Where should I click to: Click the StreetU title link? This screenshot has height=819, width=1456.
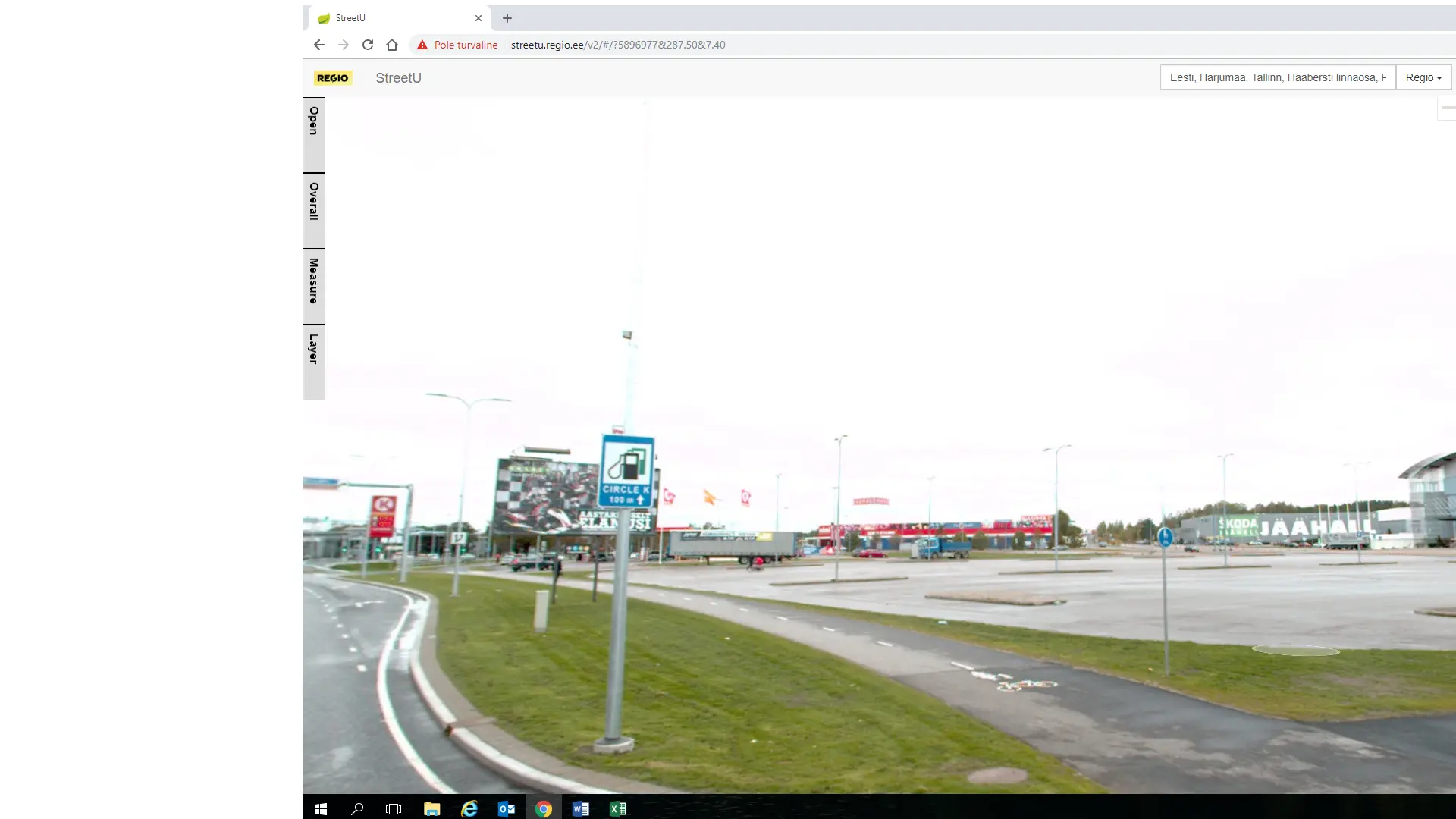(398, 78)
